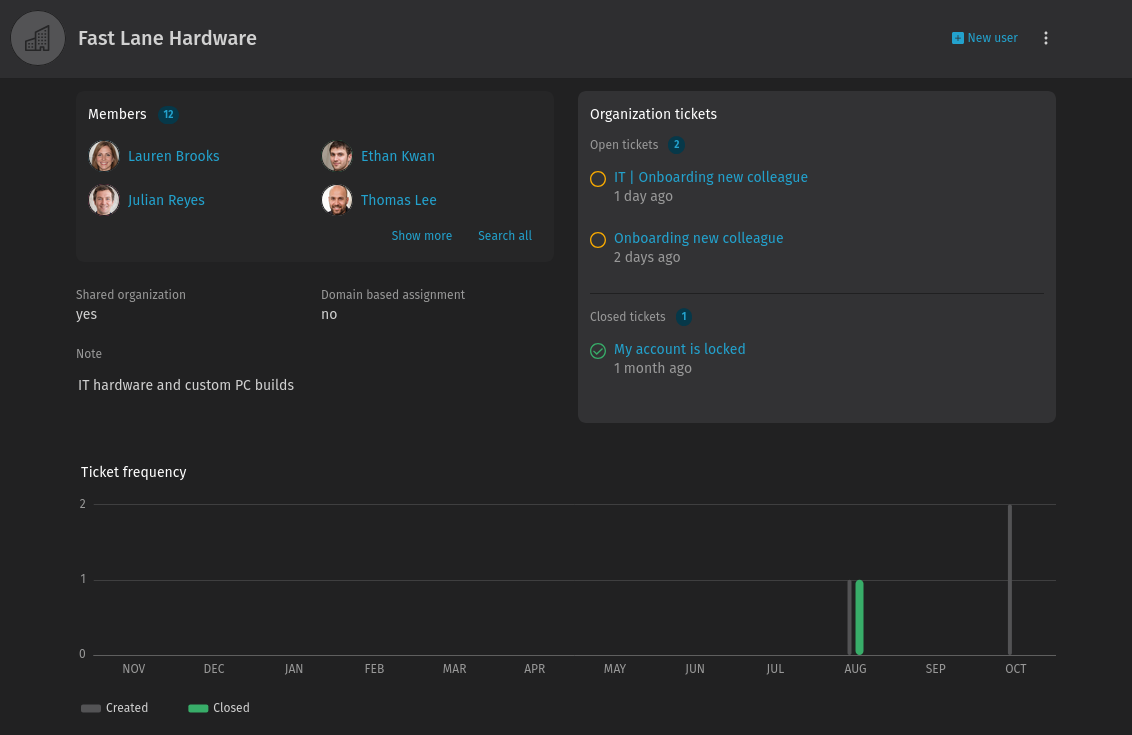Expand members list with Show more
The width and height of the screenshot is (1132, 735).
tap(422, 235)
